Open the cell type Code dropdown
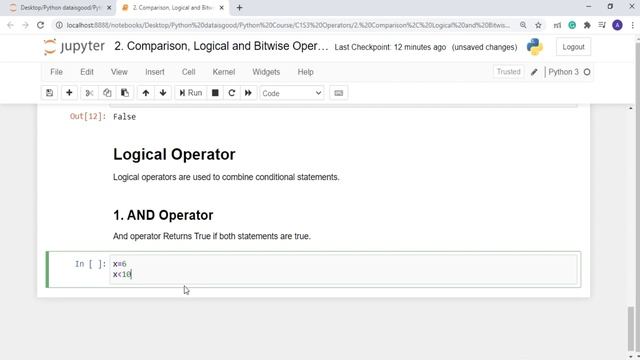The height and width of the screenshot is (360, 640). click(291, 93)
